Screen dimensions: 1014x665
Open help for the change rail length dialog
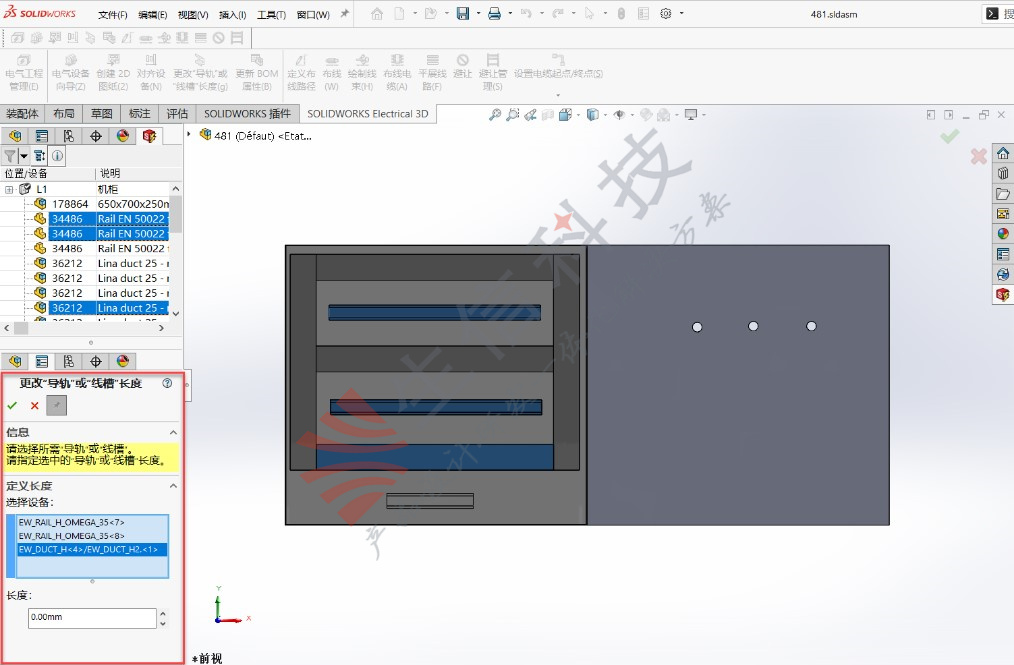click(167, 383)
